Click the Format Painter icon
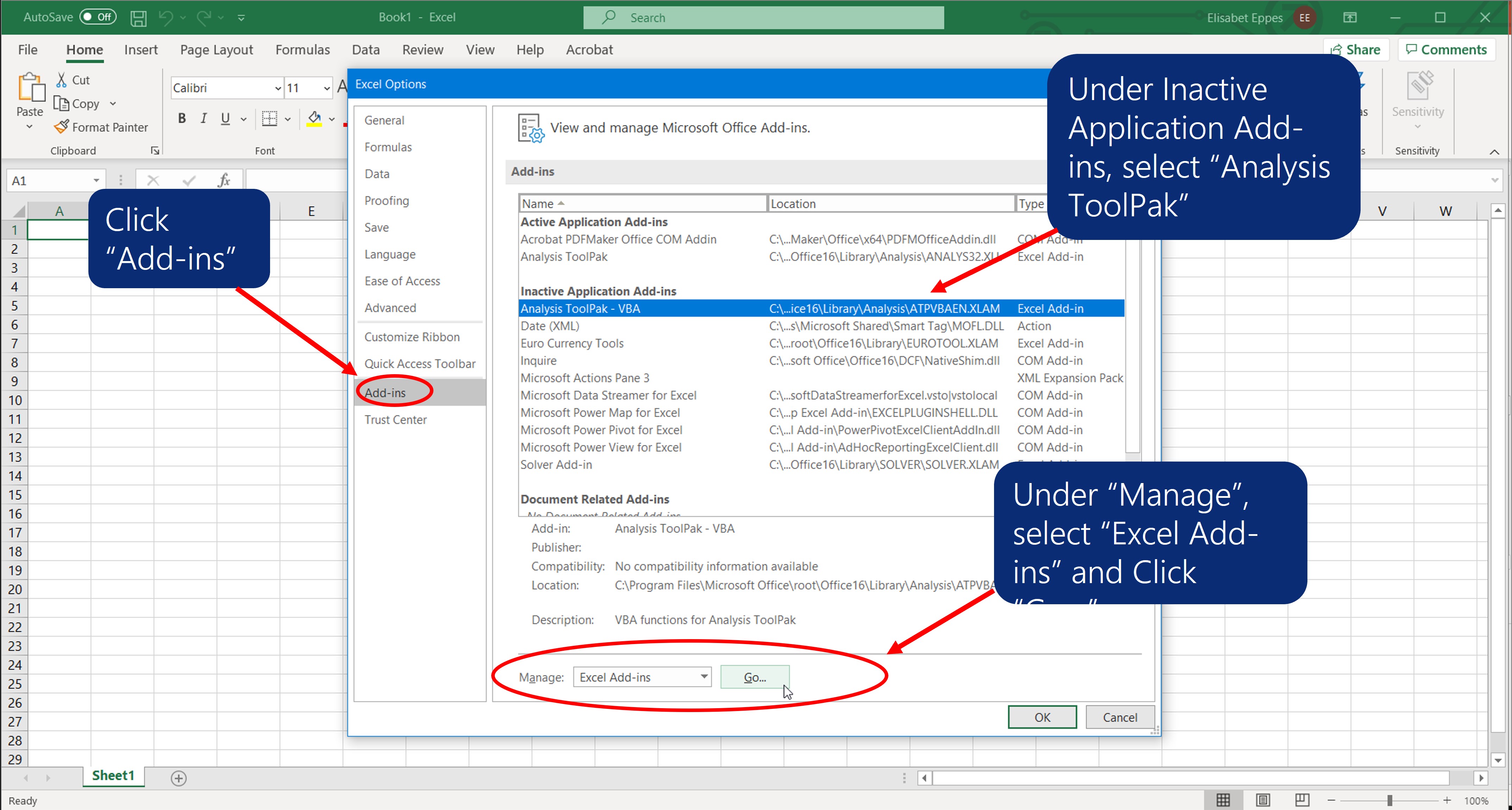The width and height of the screenshot is (1512, 810). click(x=62, y=127)
